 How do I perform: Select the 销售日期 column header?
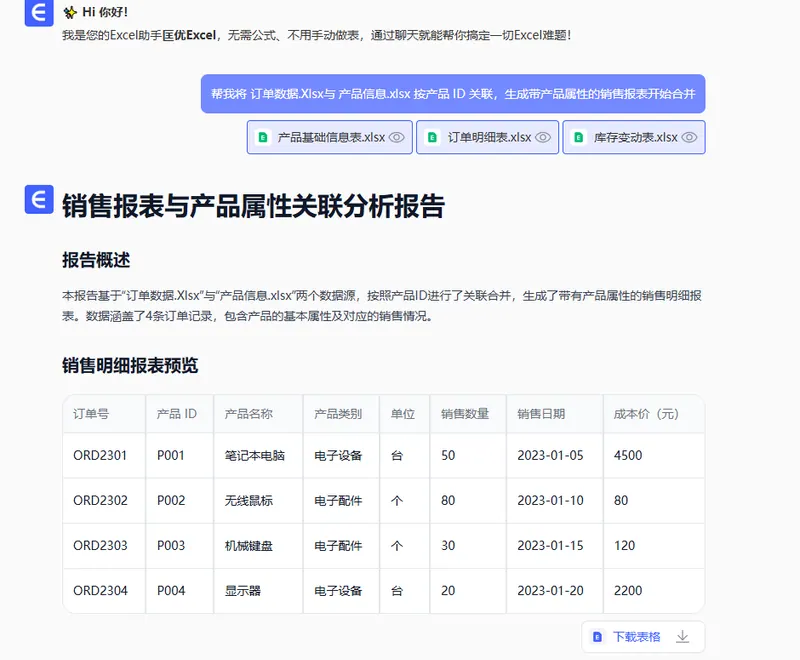pos(541,414)
